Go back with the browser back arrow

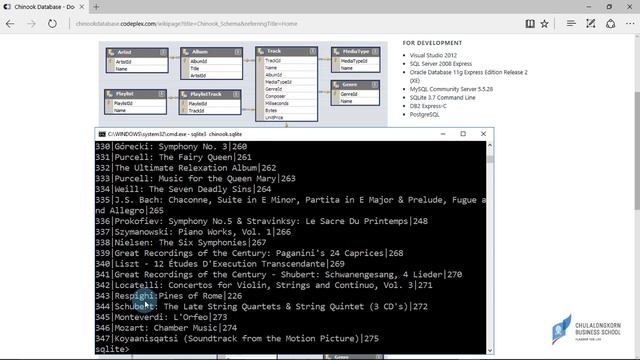[x=10, y=24]
